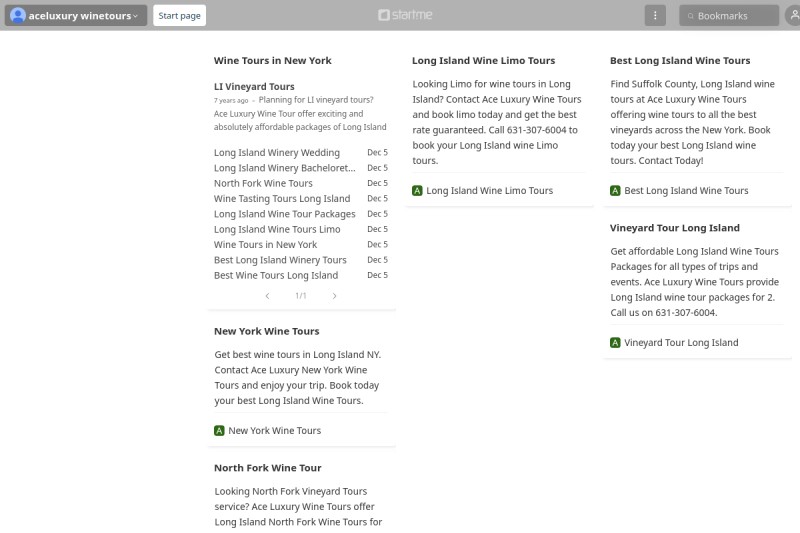This screenshot has width=800, height=533.
Task: Open the three-dot more options menu
Action: (x=655, y=15)
